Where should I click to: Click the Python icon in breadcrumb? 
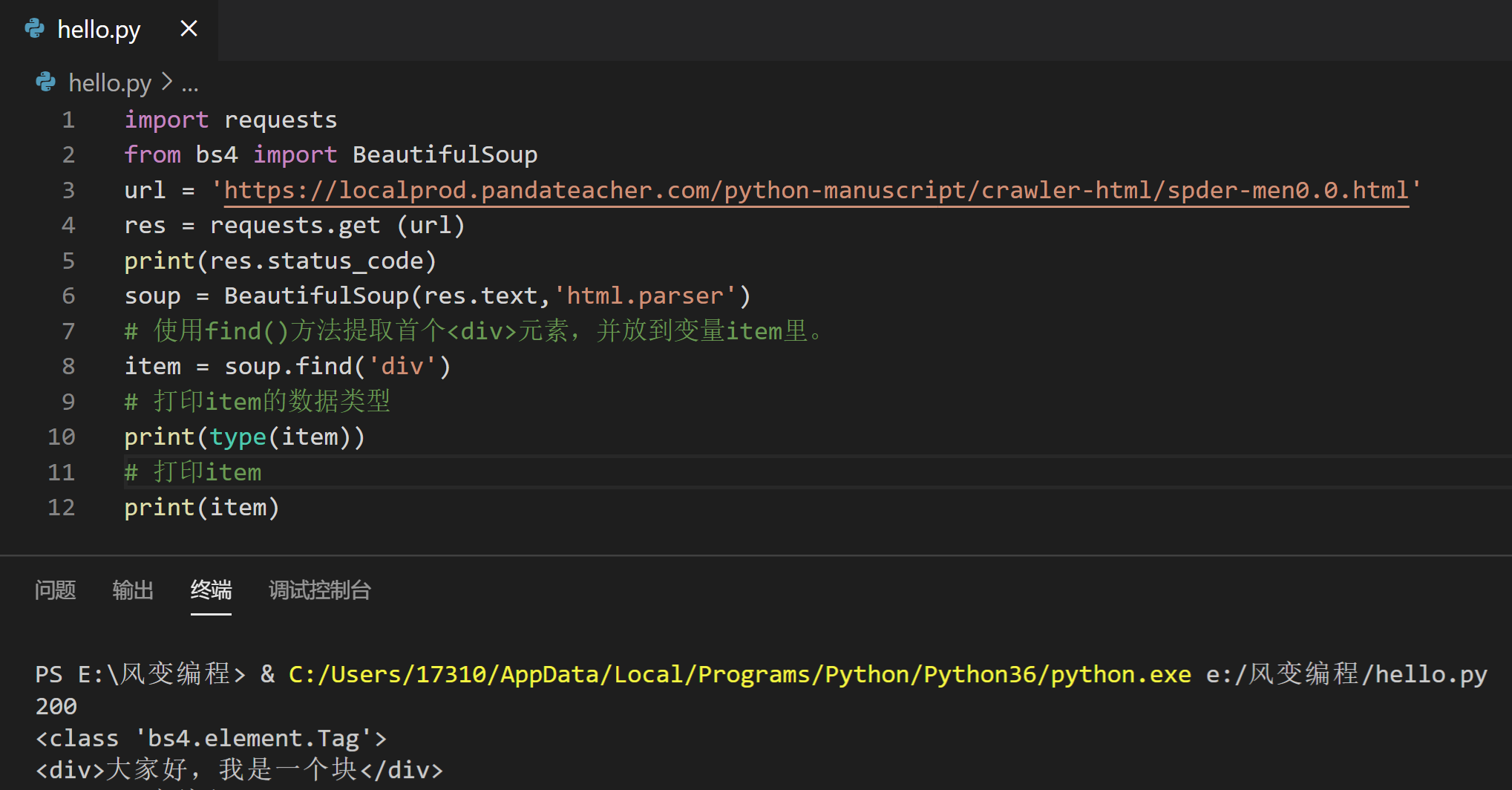[46, 82]
